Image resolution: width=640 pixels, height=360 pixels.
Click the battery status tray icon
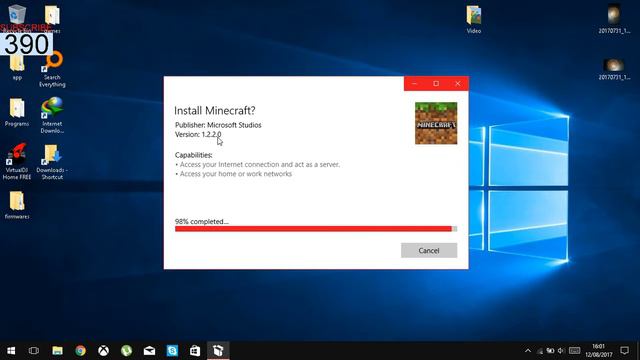550,351
